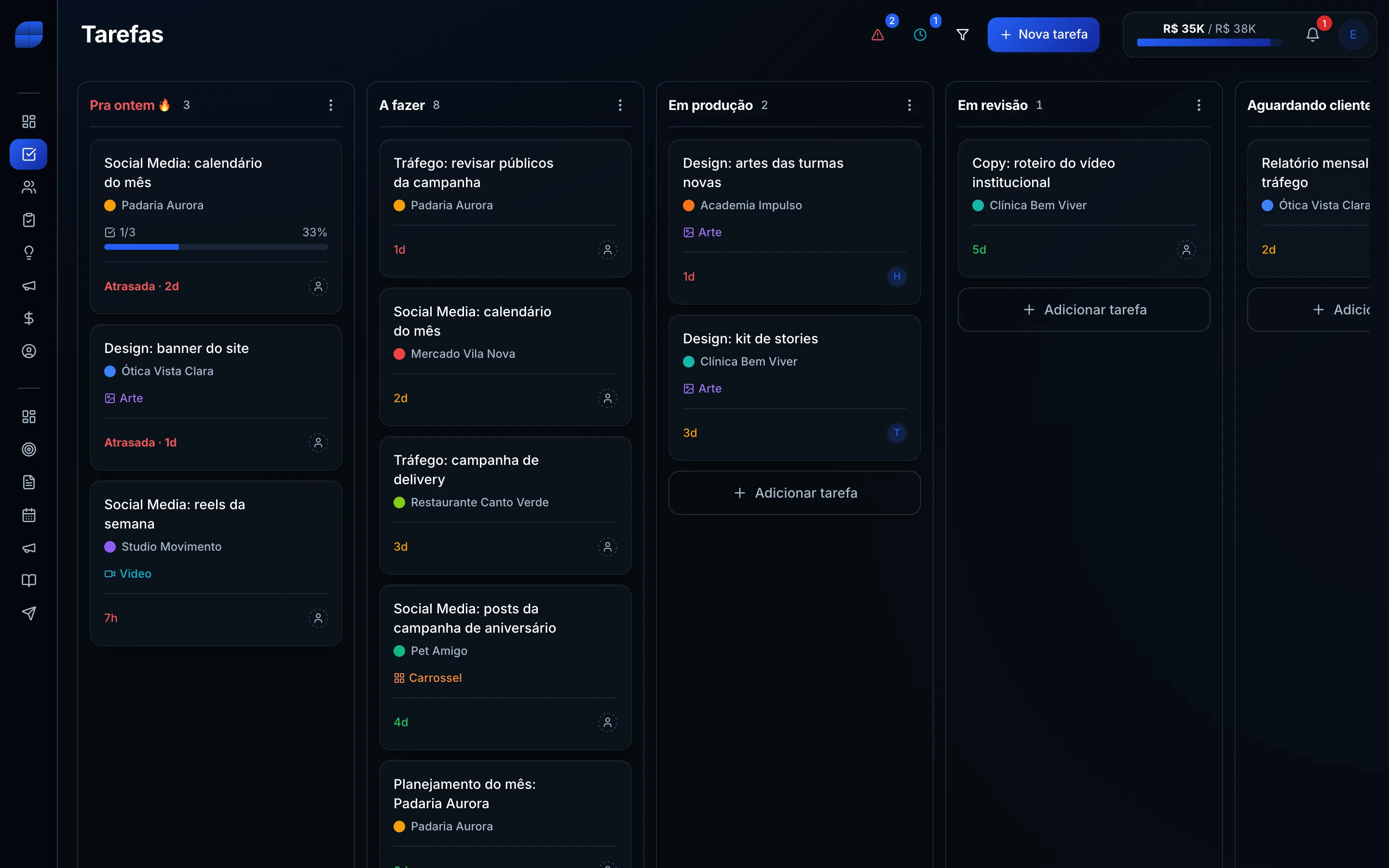Open the target goals sidebar icon

point(29,449)
